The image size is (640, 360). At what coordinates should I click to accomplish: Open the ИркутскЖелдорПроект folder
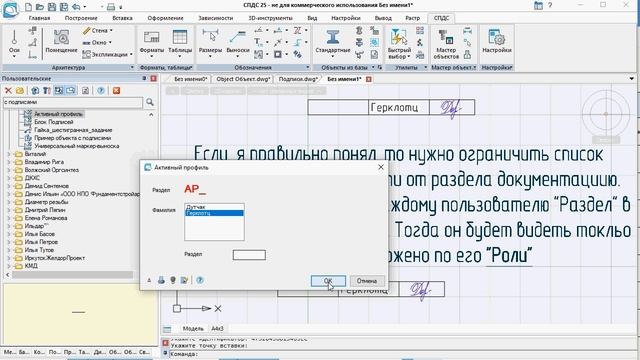55,258
